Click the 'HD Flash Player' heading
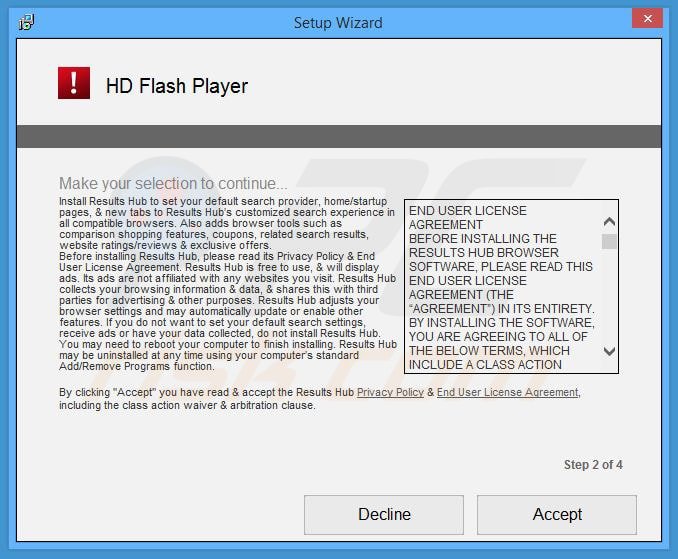This screenshot has height=559, width=678. tap(177, 86)
